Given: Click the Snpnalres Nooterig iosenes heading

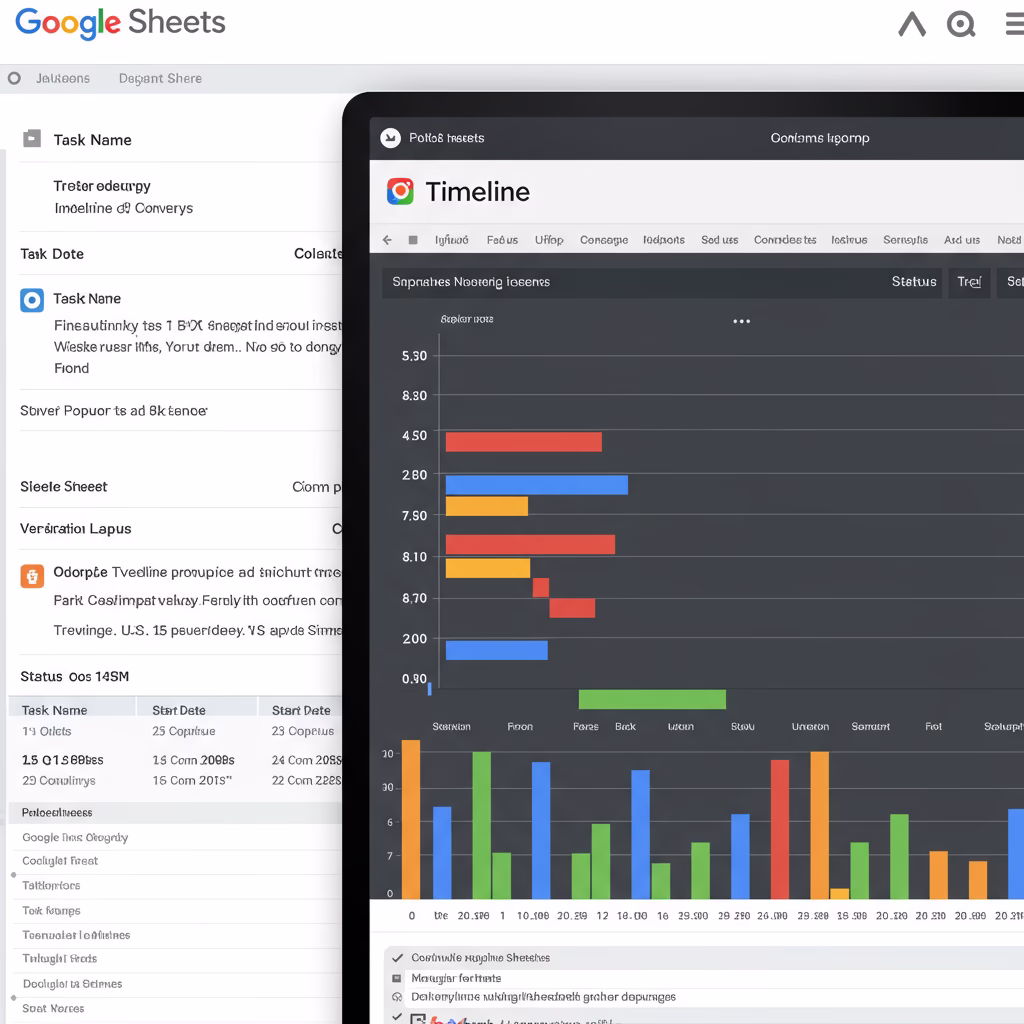Looking at the screenshot, I should coord(471,281).
